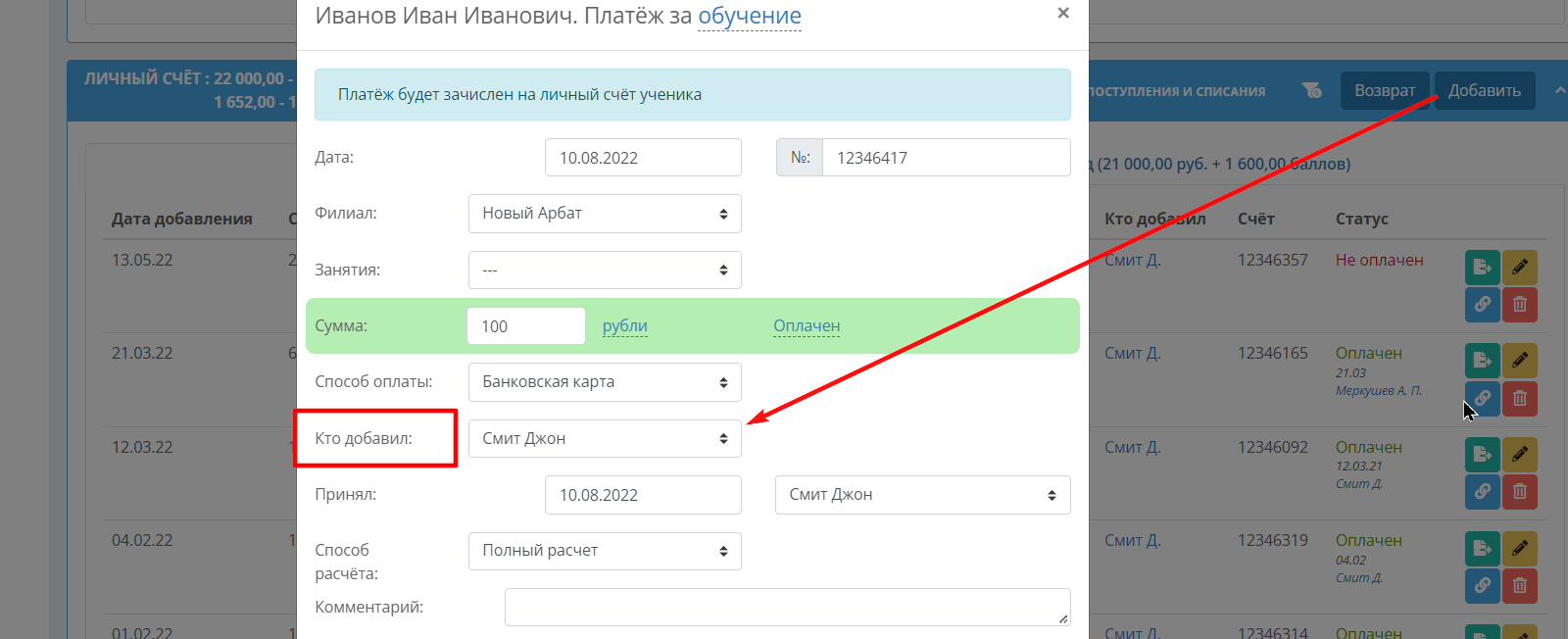The image size is (1568, 639).
Task: Open the Занятия dropdown
Action: [605, 270]
